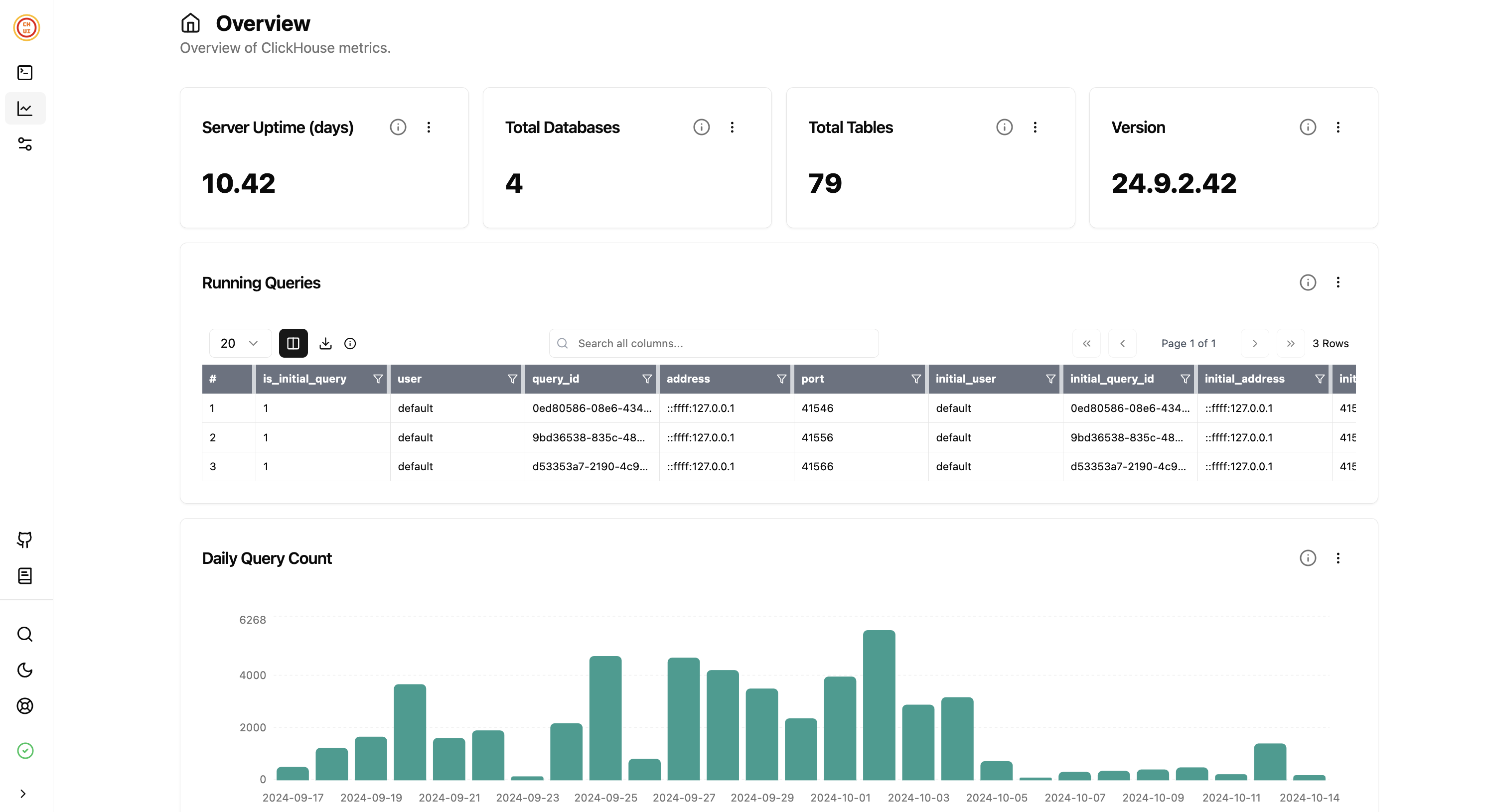Click the green connection status check icon
1486x812 pixels.
coord(25,750)
